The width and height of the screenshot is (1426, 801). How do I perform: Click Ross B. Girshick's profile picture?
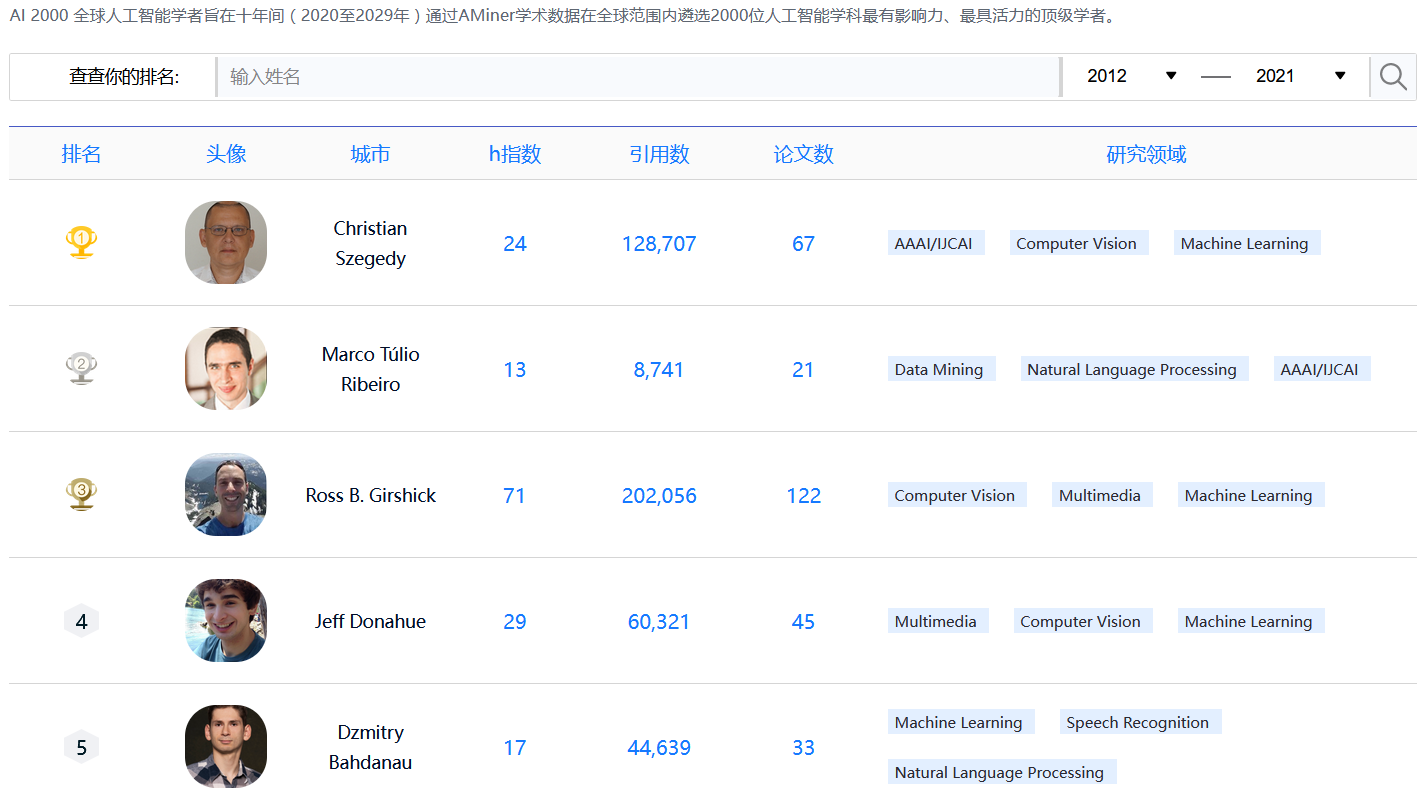225,494
